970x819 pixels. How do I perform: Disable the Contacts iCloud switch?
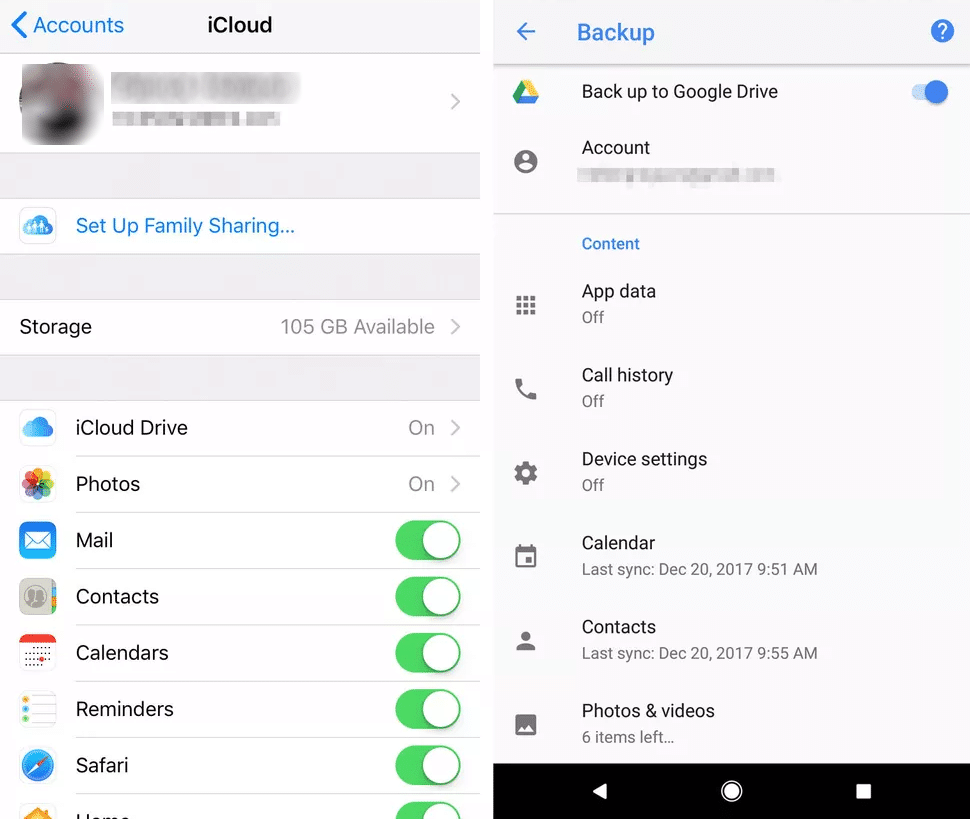[428, 597]
